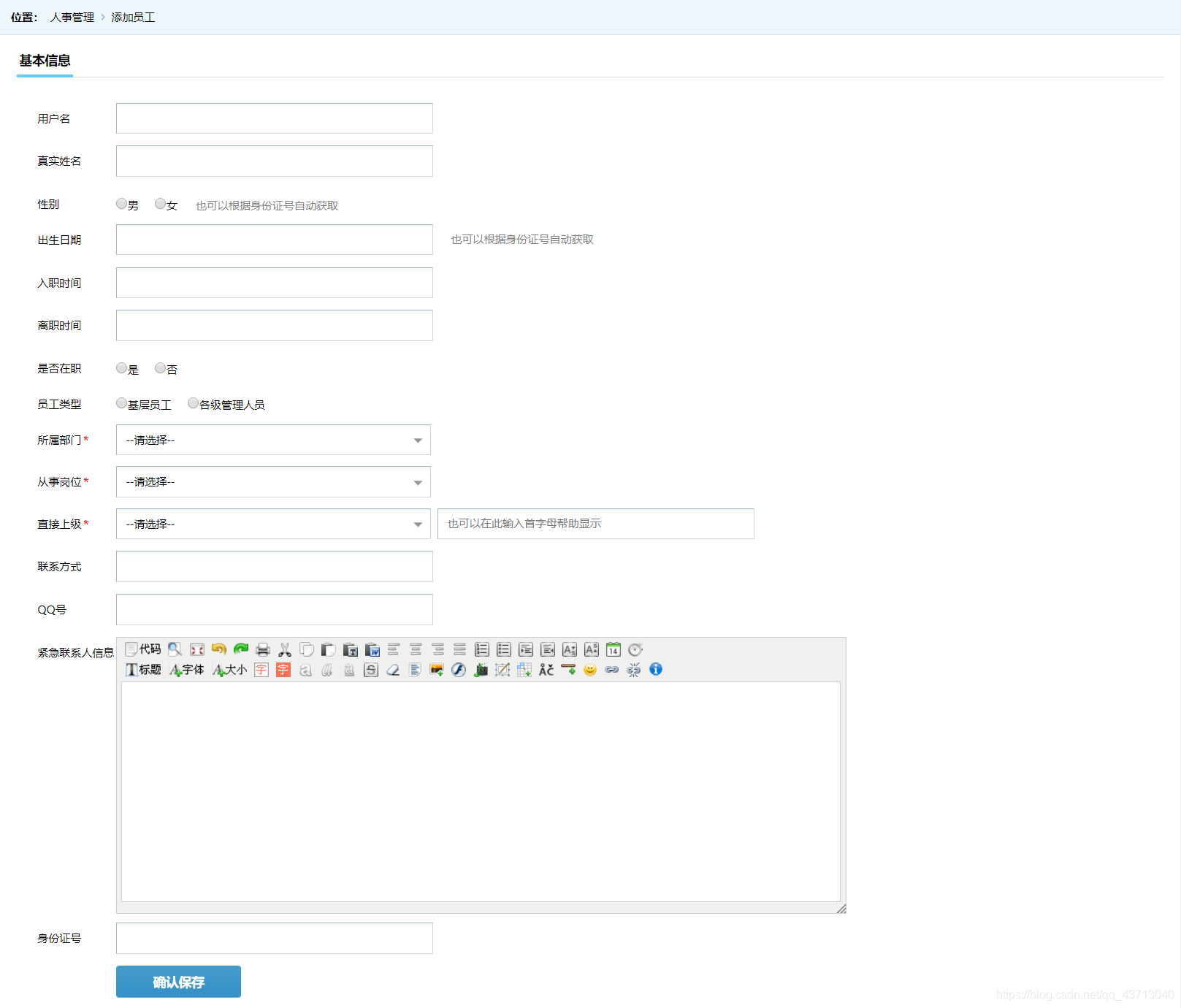Select 是 for 是否在职
1181x1008 pixels.
[x=122, y=368]
